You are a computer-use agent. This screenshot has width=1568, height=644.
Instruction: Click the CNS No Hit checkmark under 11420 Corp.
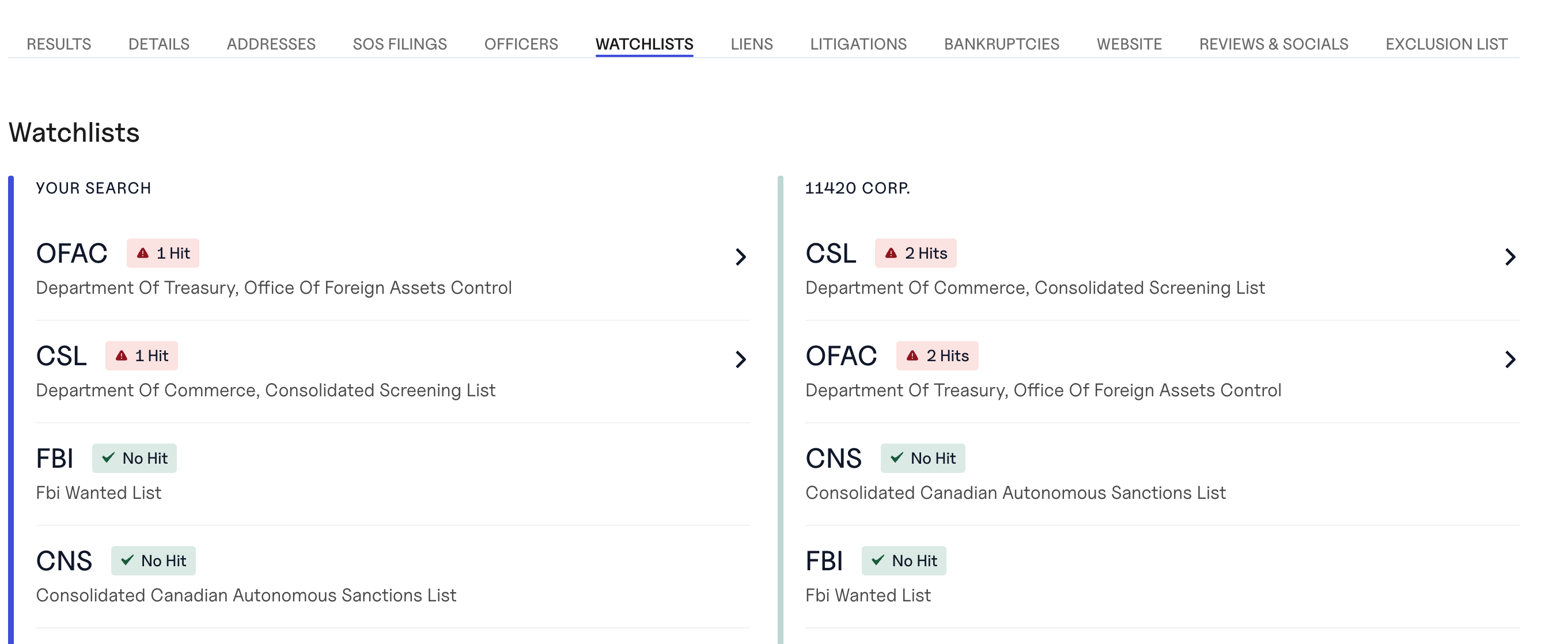[x=896, y=458]
